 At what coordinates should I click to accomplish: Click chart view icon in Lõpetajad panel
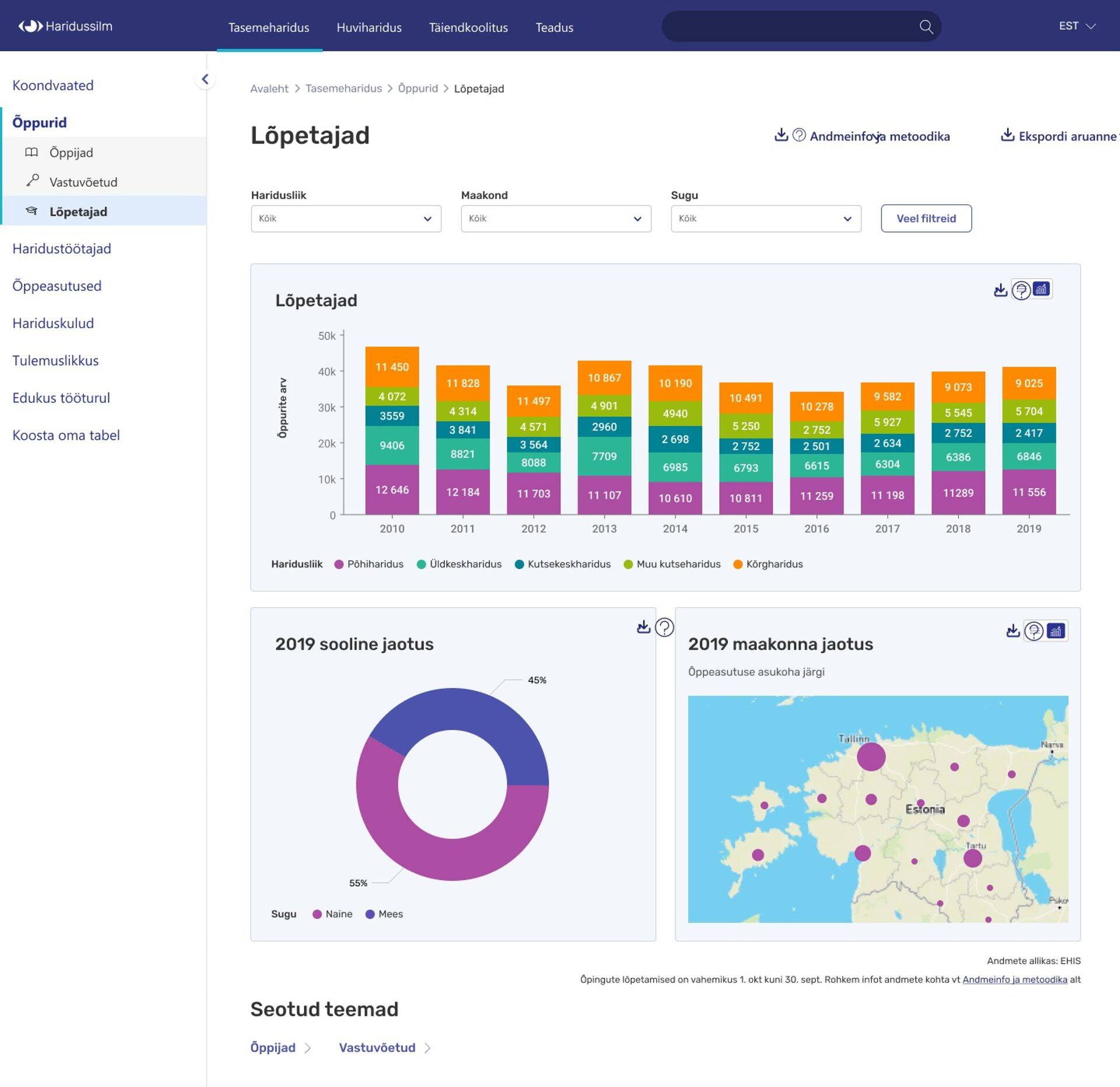pyautogui.click(x=1041, y=289)
